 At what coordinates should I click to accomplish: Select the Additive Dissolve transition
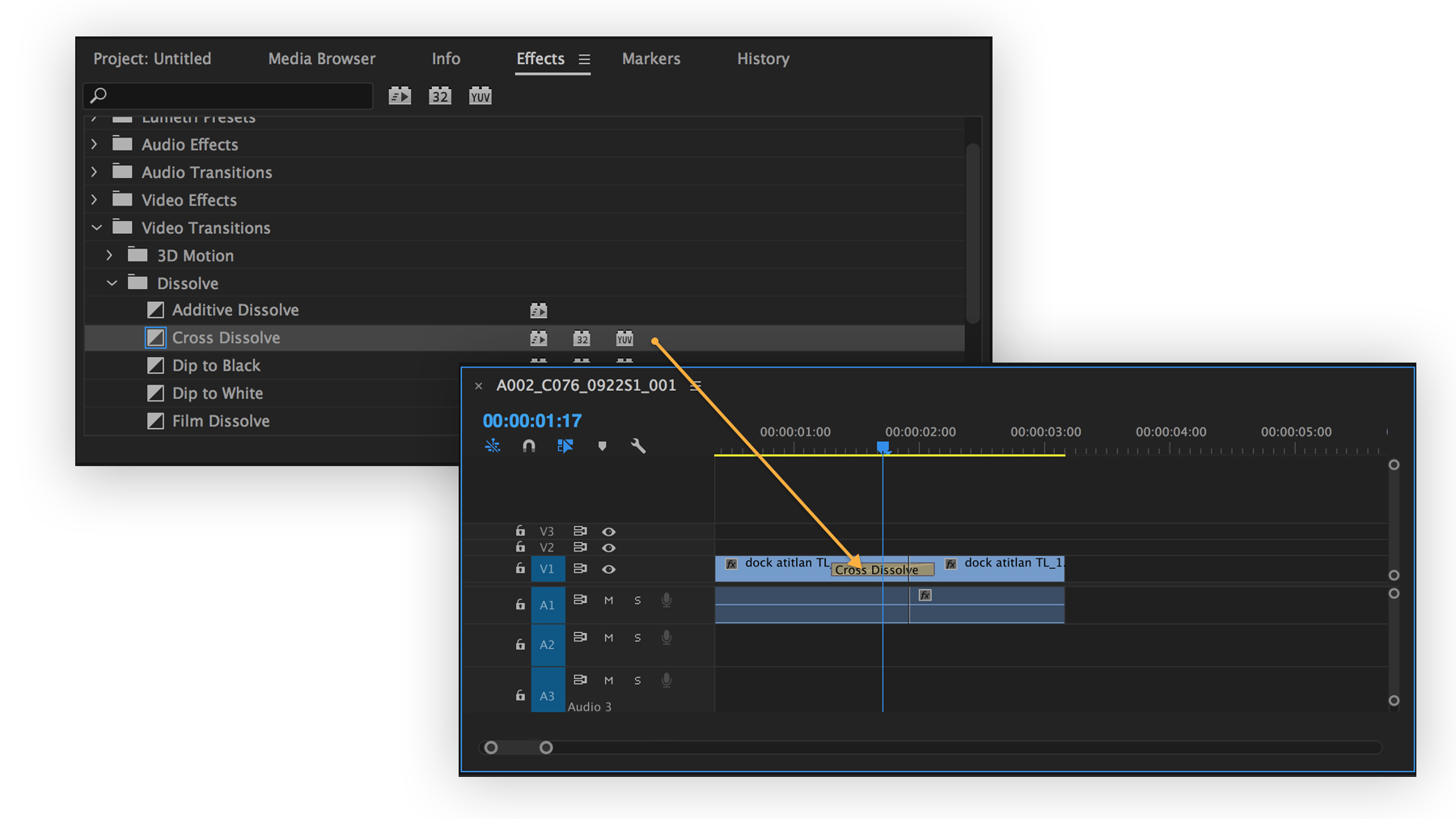pyautogui.click(x=235, y=309)
